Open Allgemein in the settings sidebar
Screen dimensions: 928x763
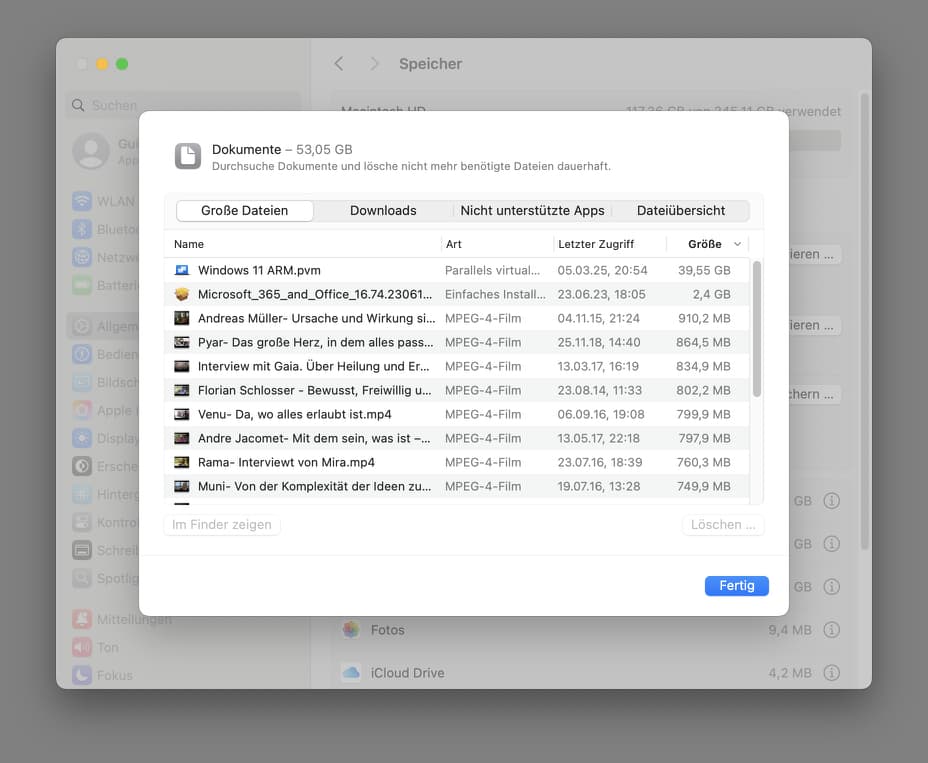104,326
